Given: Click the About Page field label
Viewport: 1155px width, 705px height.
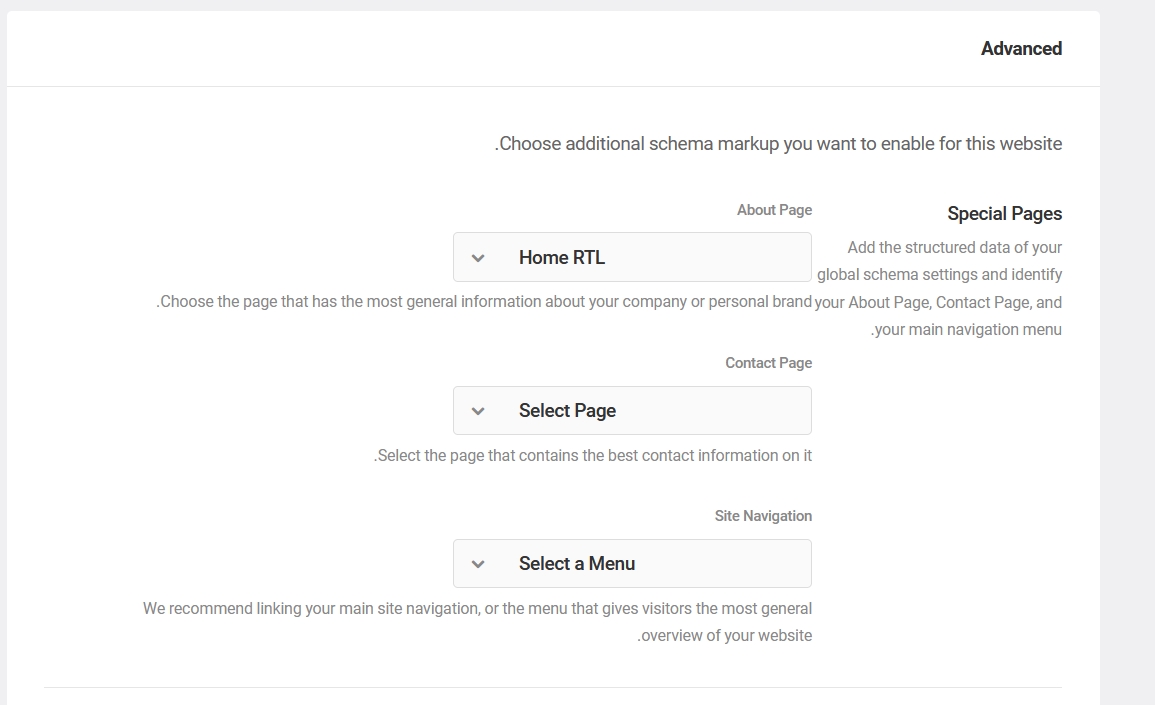Looking at the screenshot, I should coord(774,210).
